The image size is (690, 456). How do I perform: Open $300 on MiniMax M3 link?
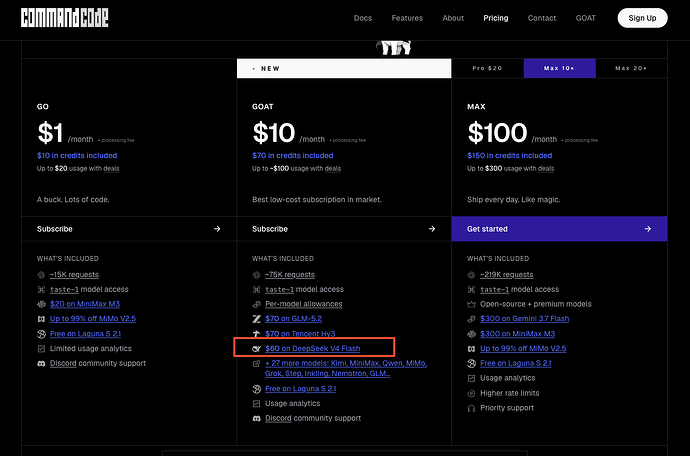(x=518, y=334)
